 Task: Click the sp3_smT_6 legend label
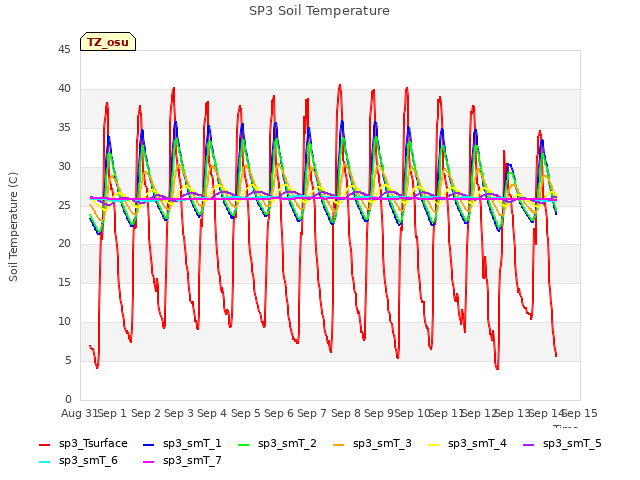[88, 460]
